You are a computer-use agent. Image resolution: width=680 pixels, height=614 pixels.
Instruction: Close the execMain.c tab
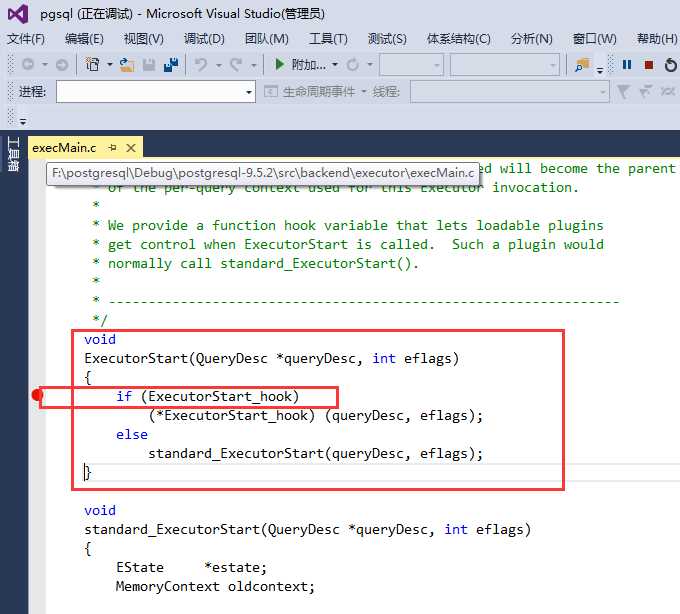(x=131, y=148)
